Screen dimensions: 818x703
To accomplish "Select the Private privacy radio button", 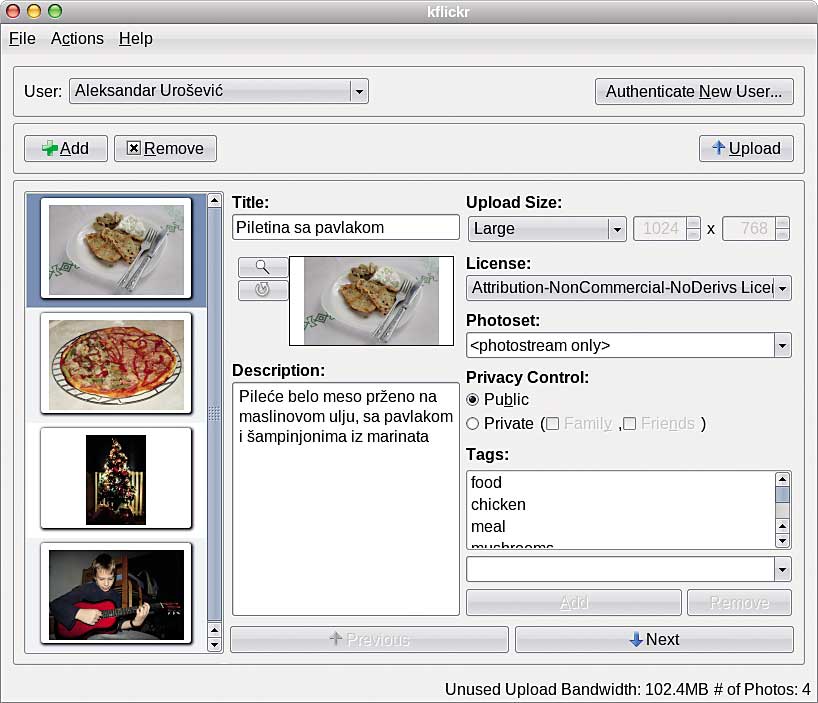I will click(x=473, y=423).
